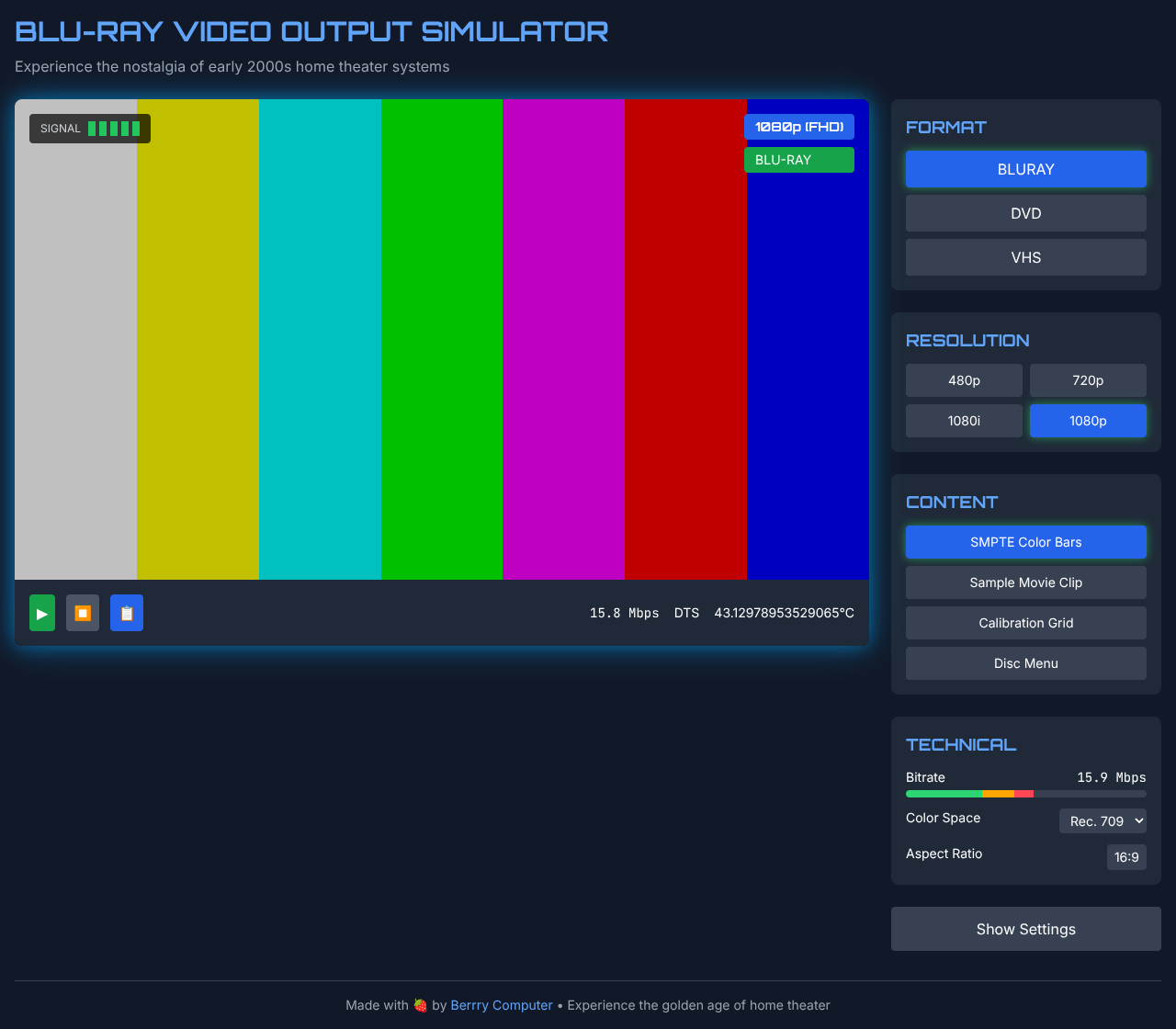Switch format to DVD
This screenshot has width=1176, height=1029.
tap(1025, 212)
